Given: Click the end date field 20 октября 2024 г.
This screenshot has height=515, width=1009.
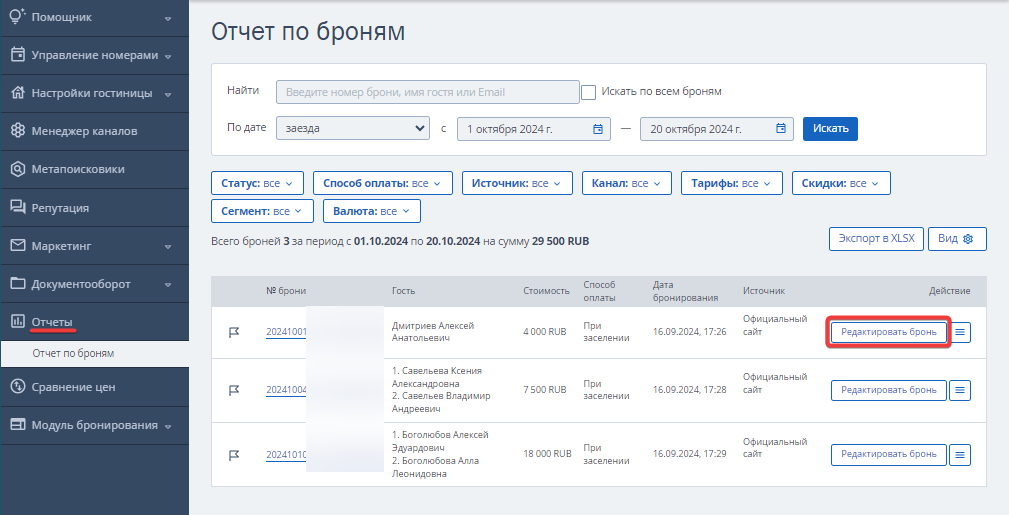Looking at the screenshot, I should tap(716, 129).
